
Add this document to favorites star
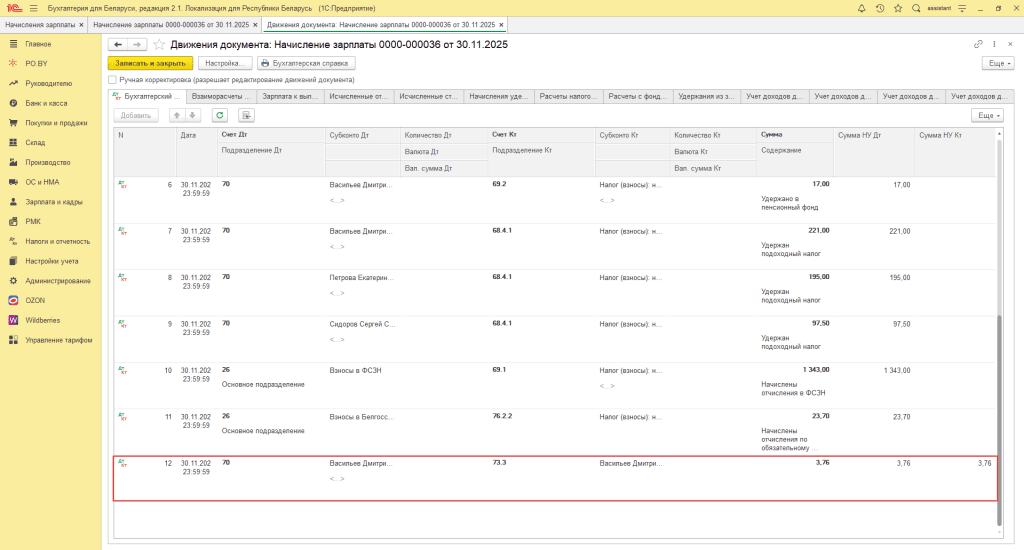[158, 45]
